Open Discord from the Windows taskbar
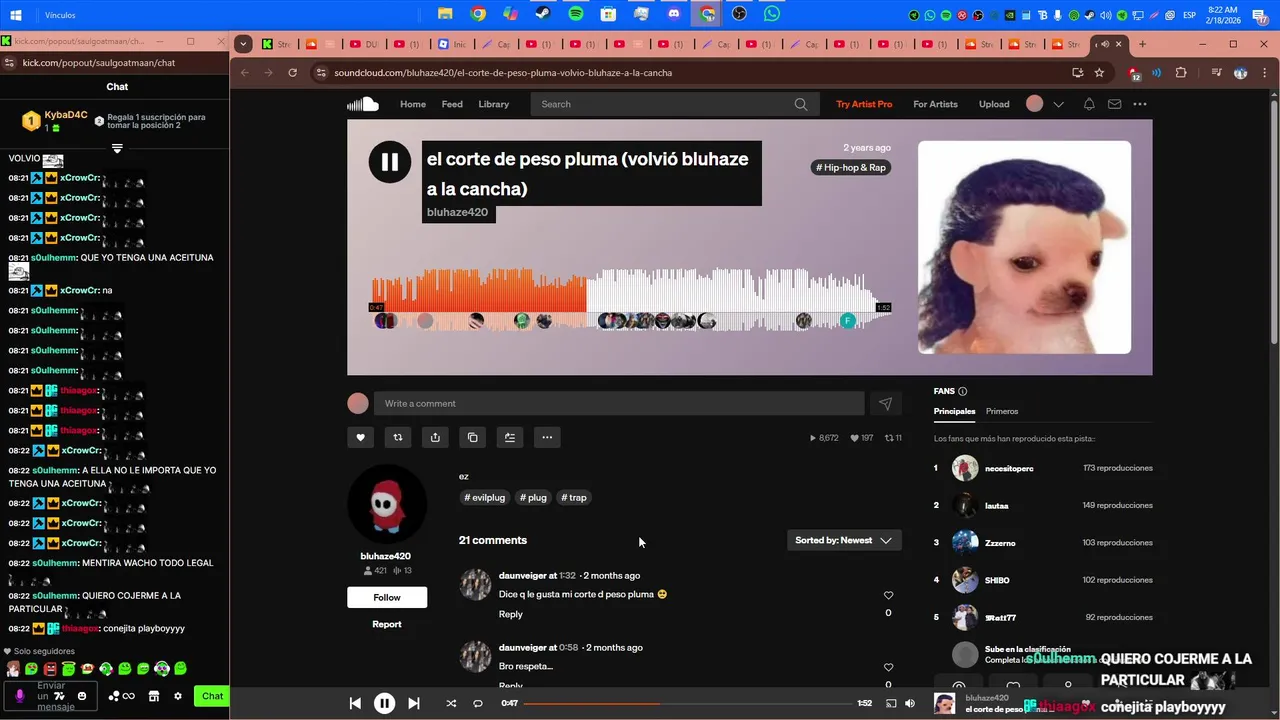This screenshot has width=1280, height=720. (x=674, y=14)
